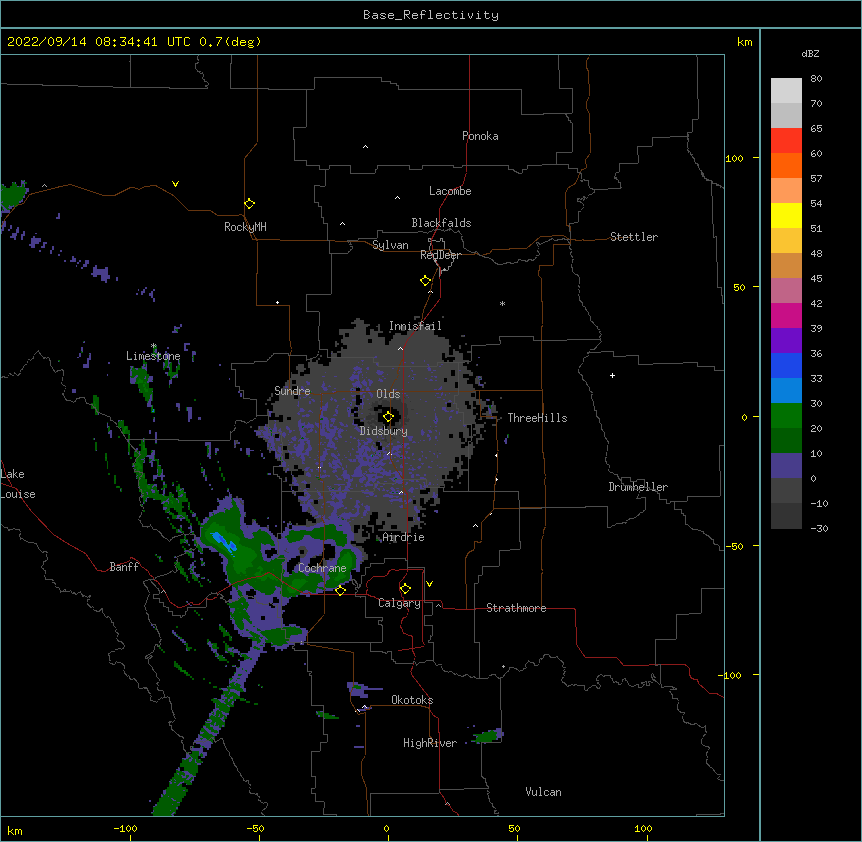Click the Strathmore city label

[516, 608]
